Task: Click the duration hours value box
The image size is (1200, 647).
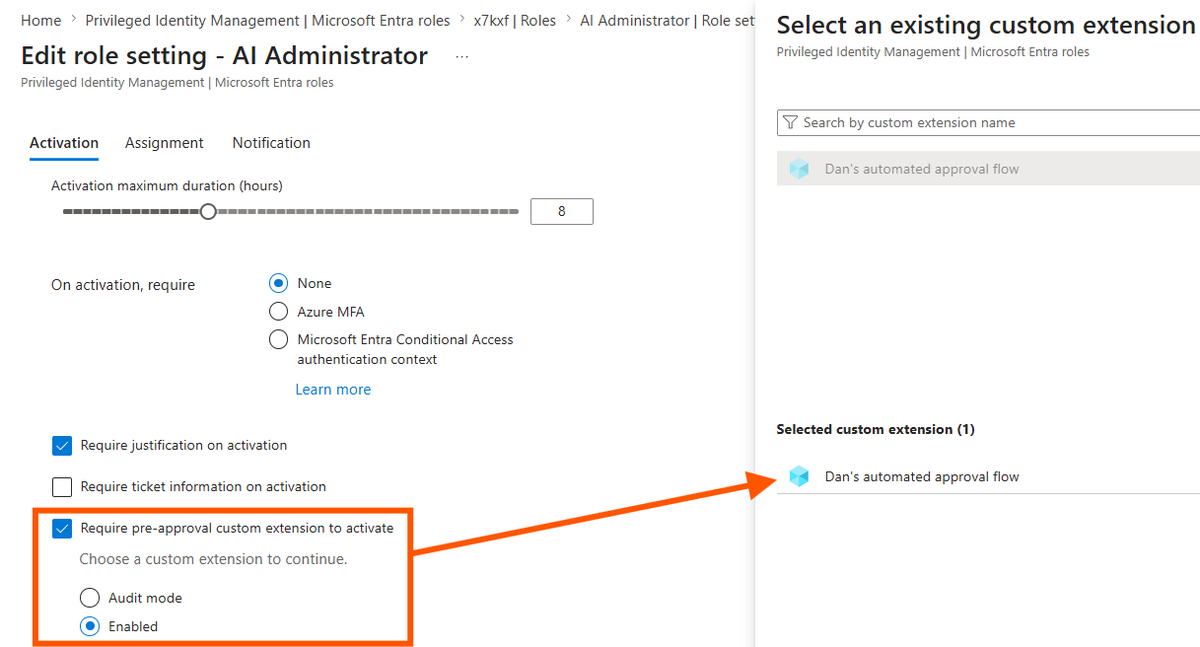Action: point(562,212)
